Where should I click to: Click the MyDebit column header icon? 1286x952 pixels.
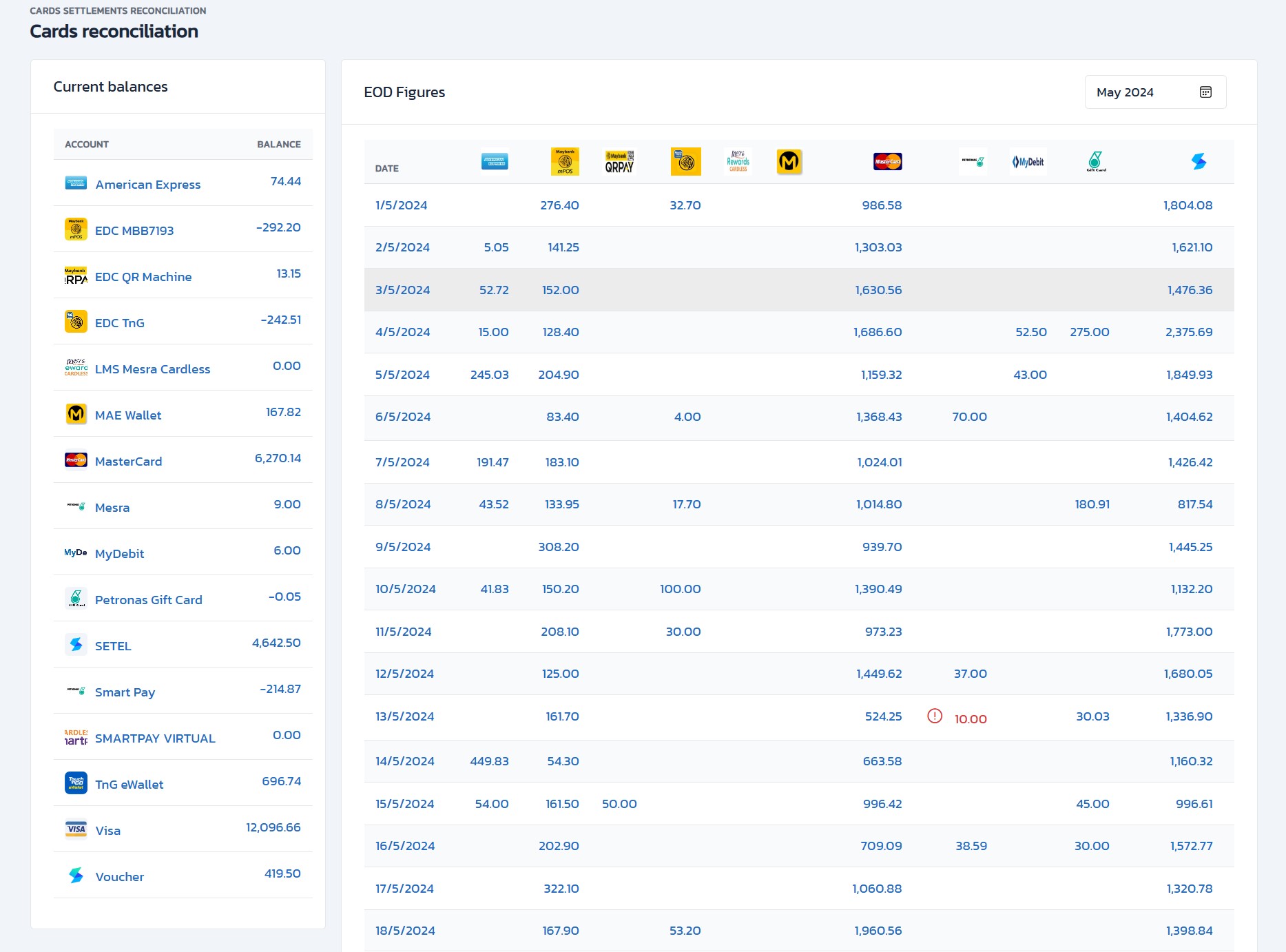(1028, 162)
